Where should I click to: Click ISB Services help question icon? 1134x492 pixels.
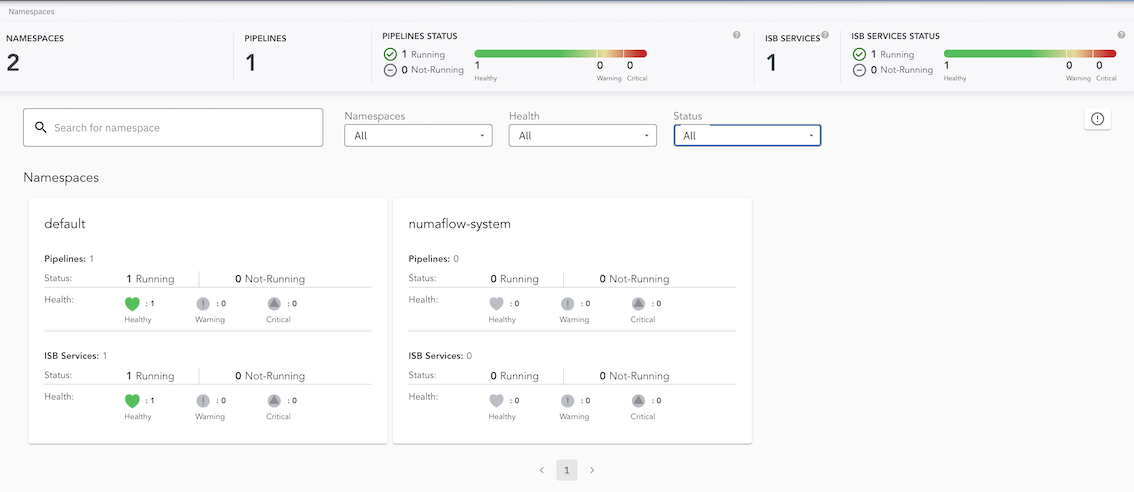(825, 35)
